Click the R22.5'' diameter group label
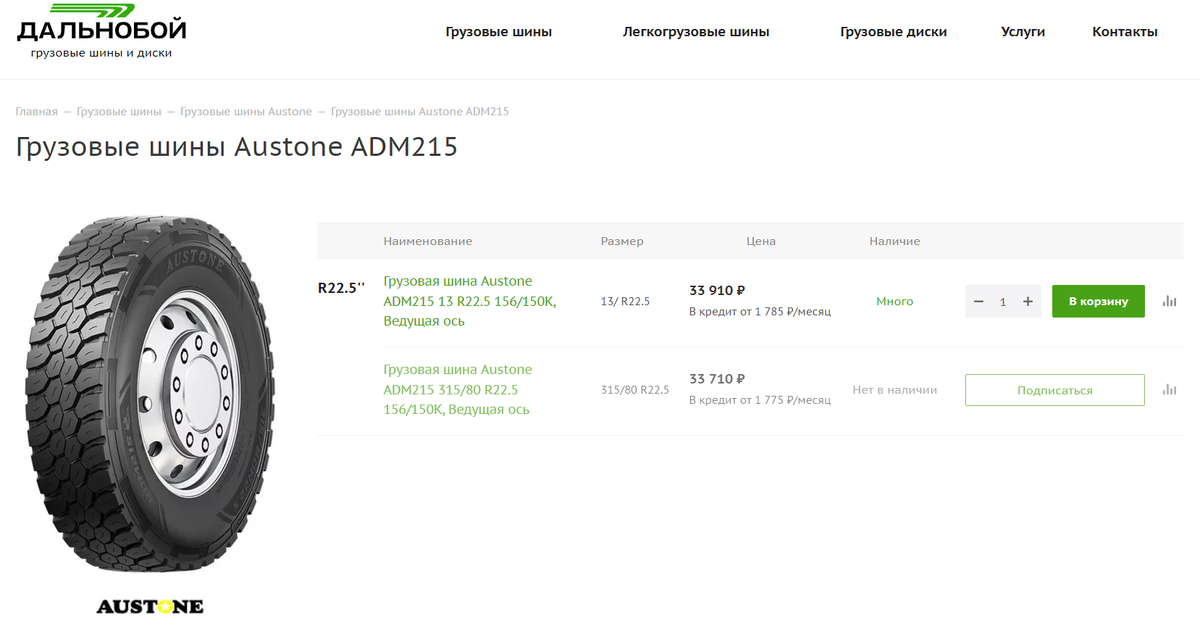 point(341,287)
